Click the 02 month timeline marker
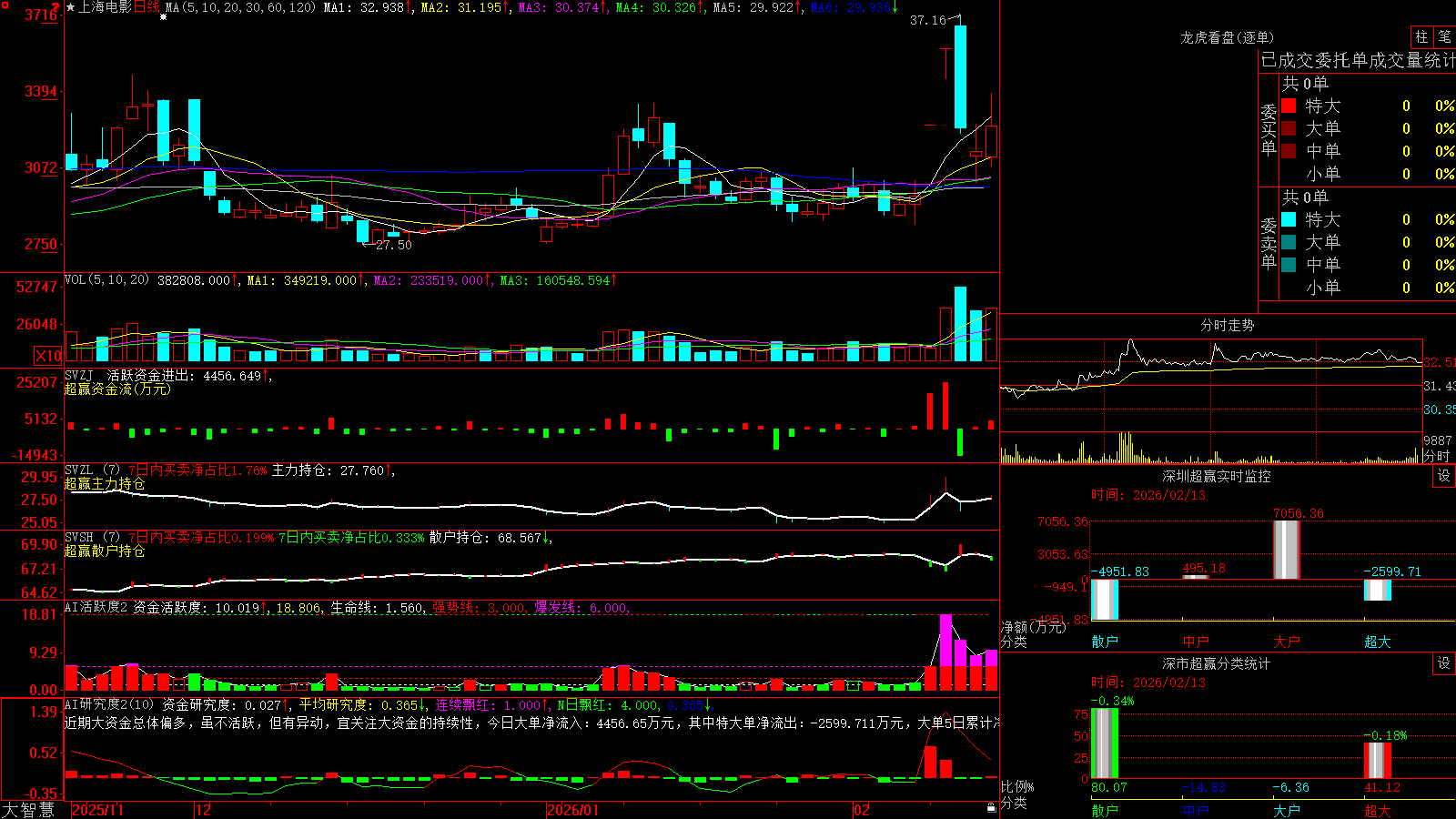 (x=862, y=810)
